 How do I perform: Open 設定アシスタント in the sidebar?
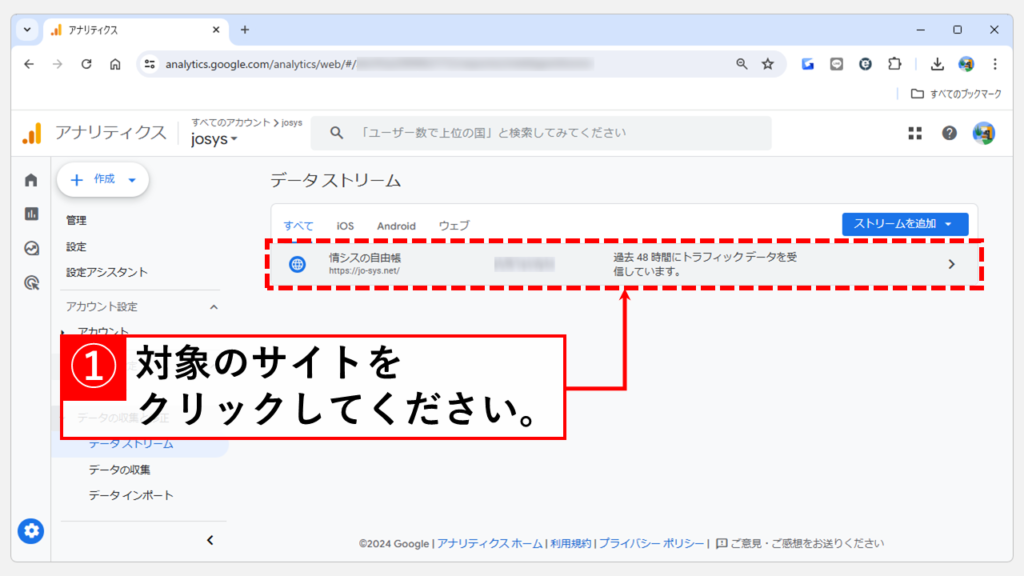107,272
